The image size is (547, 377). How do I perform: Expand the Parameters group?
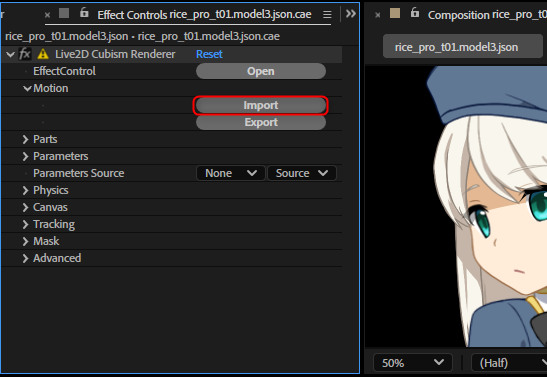(x=25, y=156)
